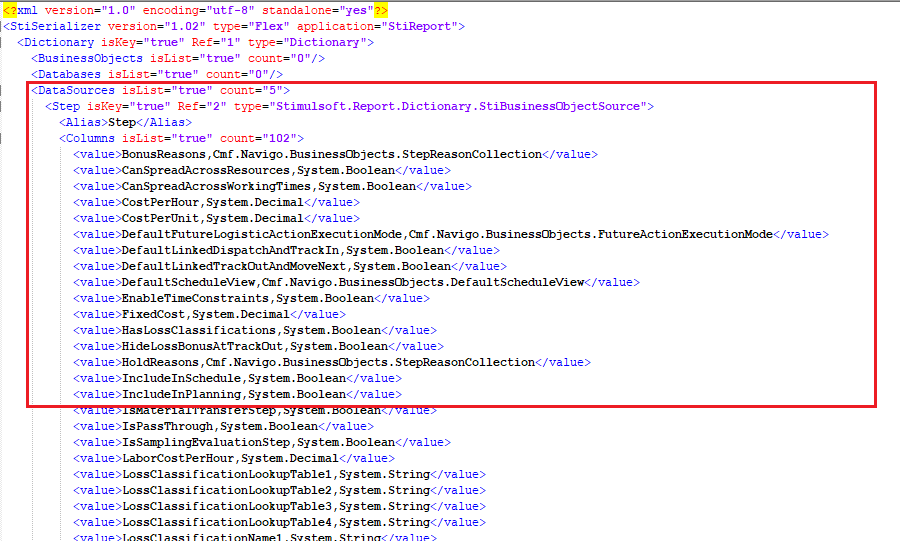Click the IsSamplingEvaluationStep entry
This screenshot has height=541, width=900.
262,444
